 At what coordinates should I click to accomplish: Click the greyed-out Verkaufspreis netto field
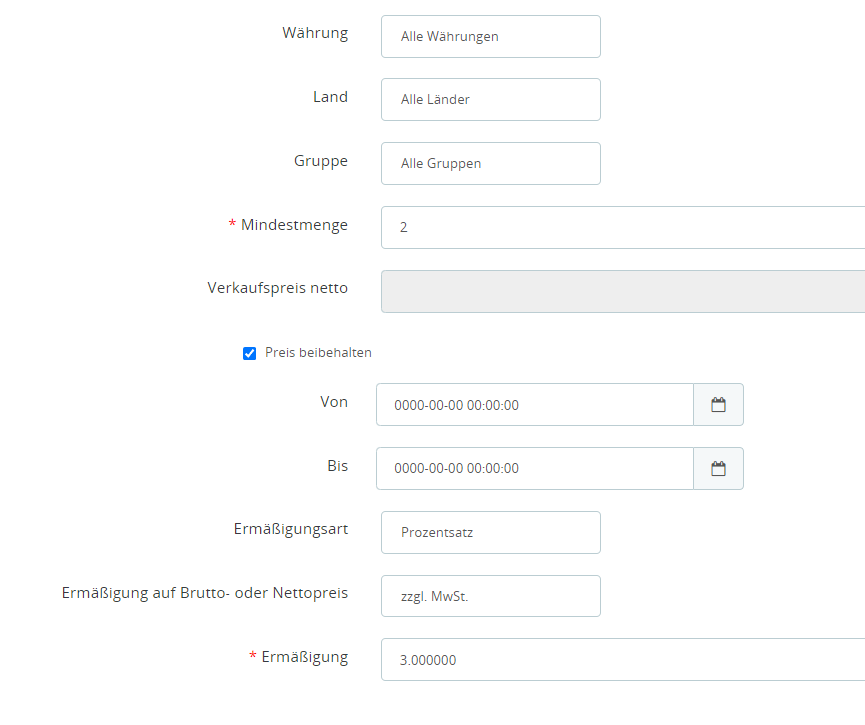click(x=622, y=292)
